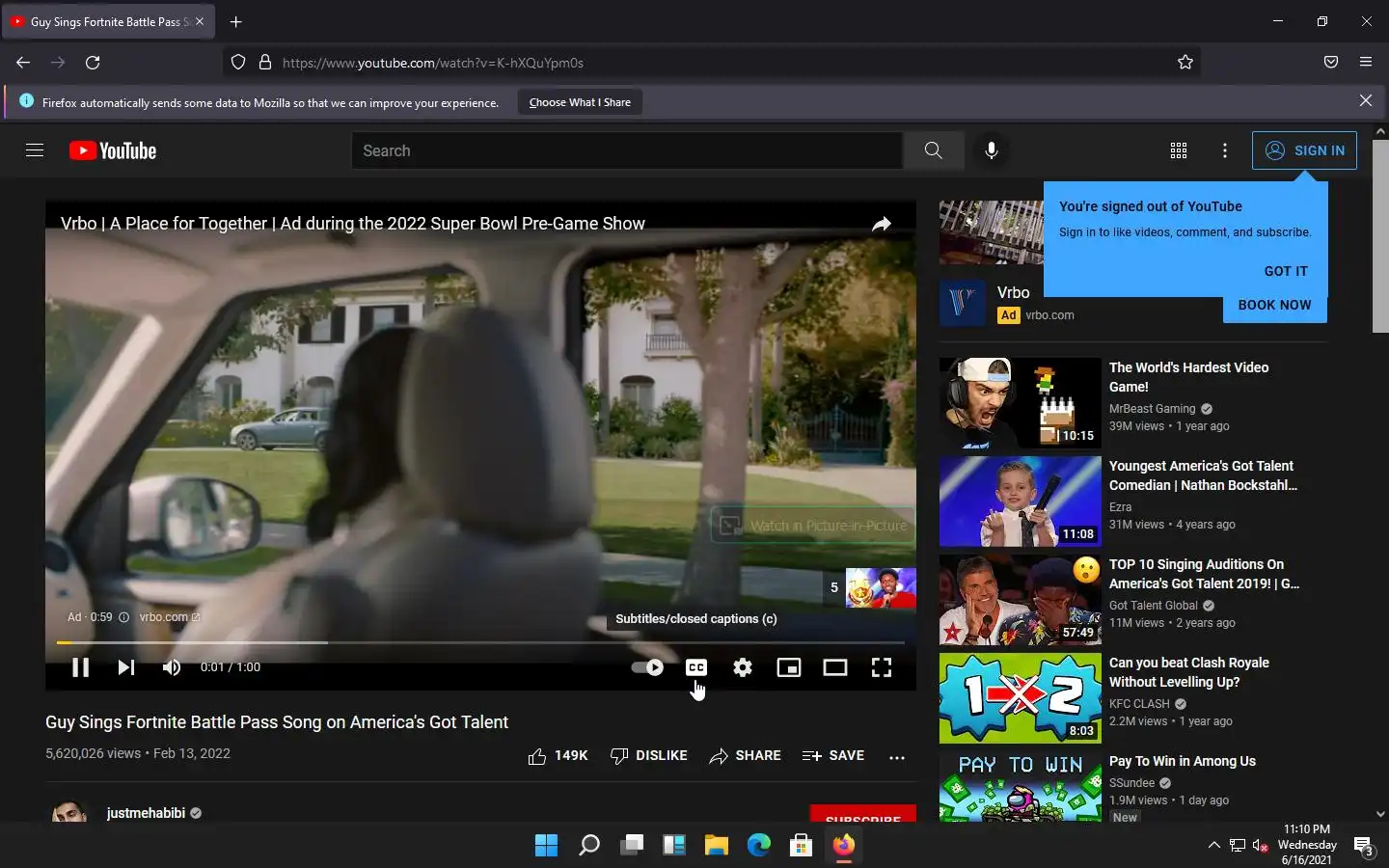Like the video with thumbs up
Screen dimensions: 1389x868
[x=558, y=756]
